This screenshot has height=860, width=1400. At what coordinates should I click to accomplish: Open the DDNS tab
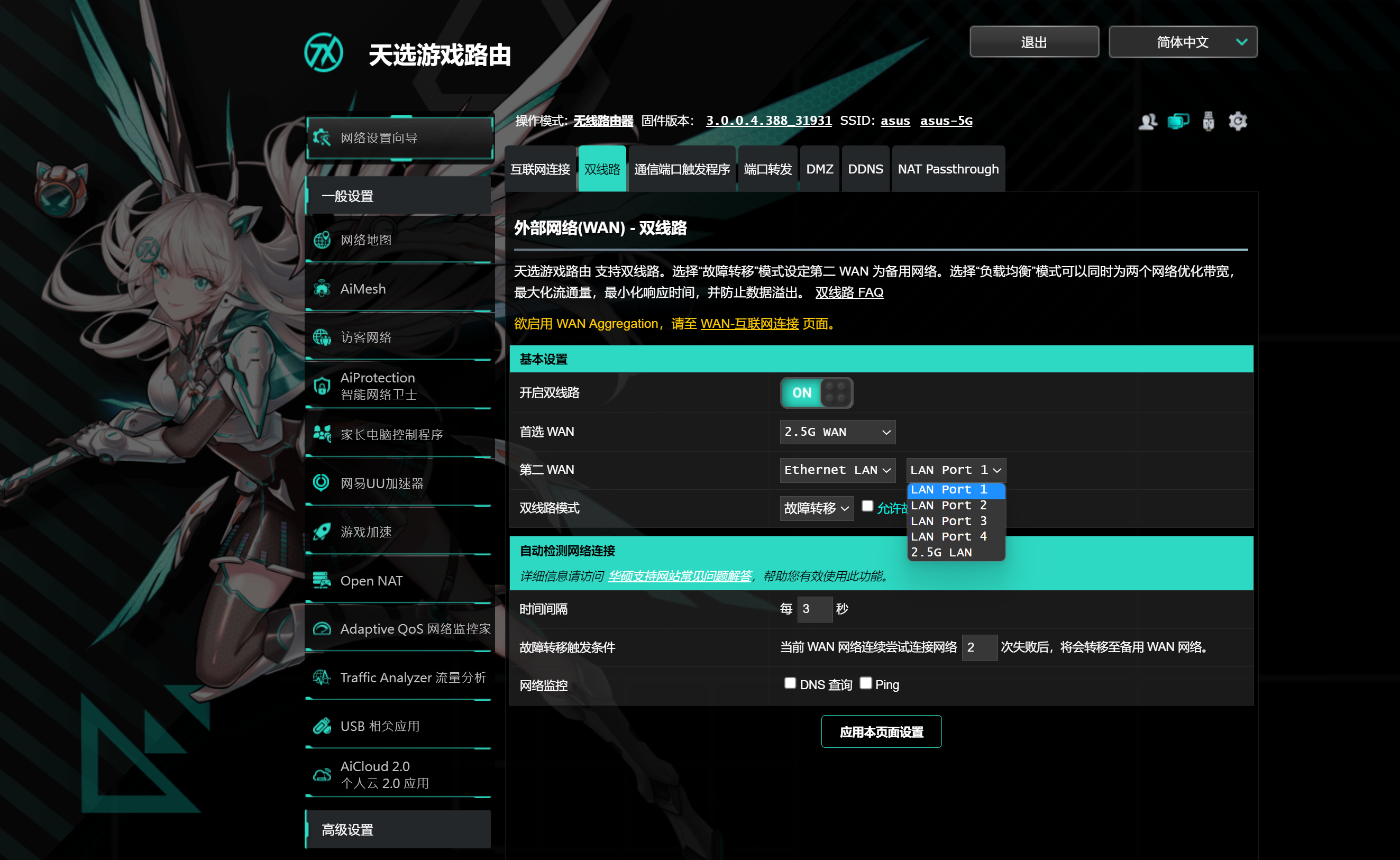coord(865,169)
